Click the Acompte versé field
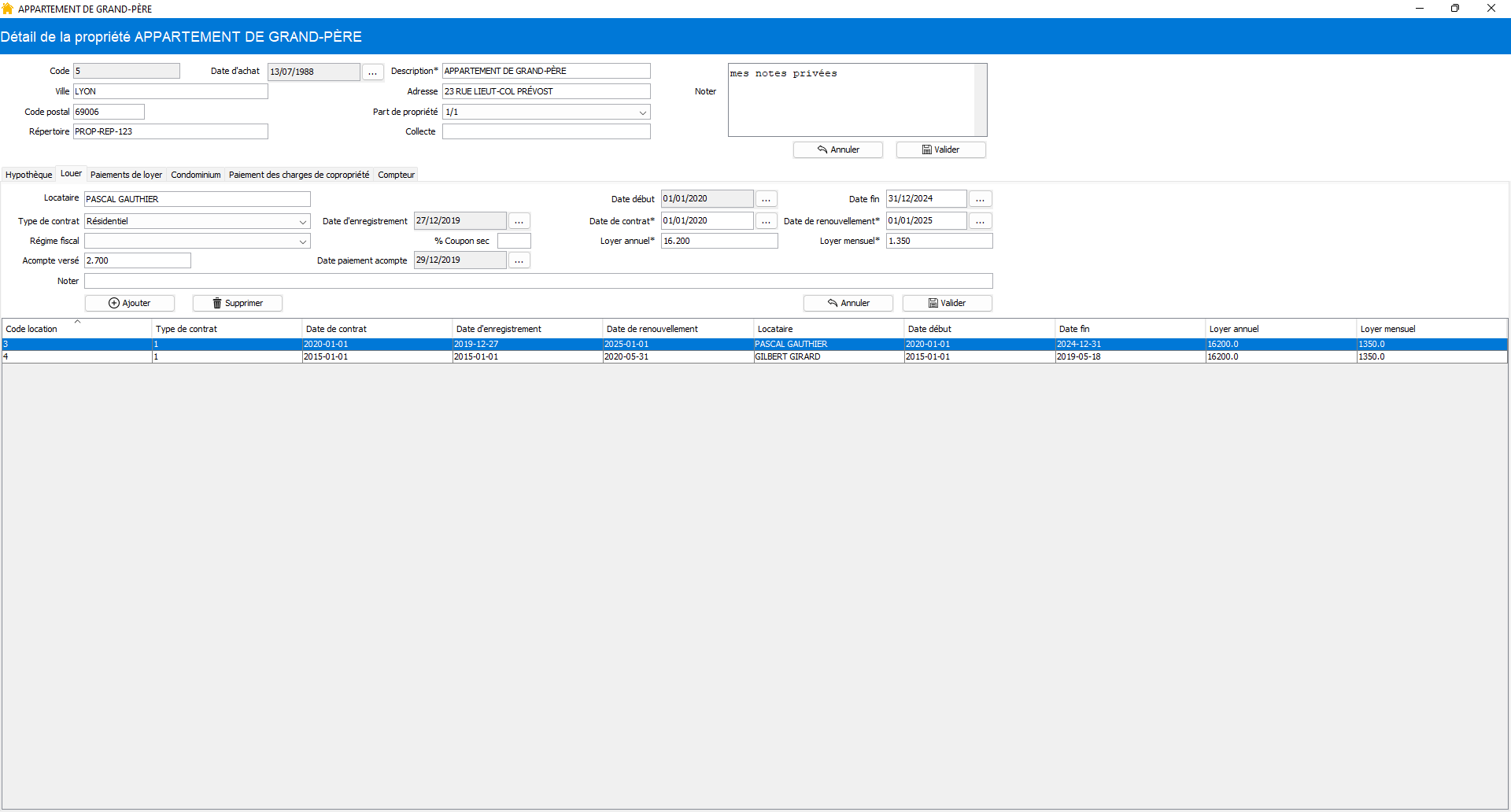1511x812 pixels. point(138,260)
